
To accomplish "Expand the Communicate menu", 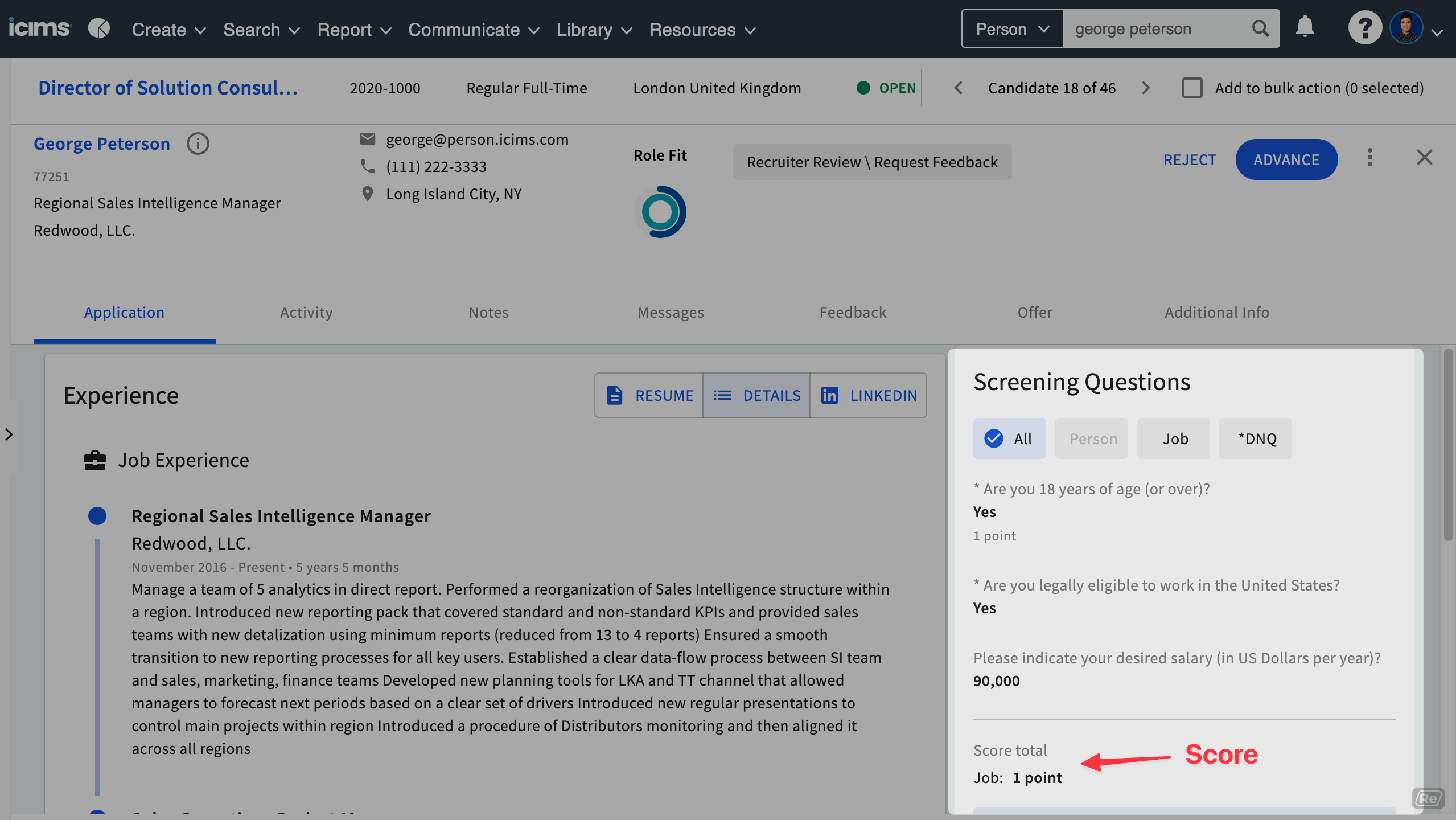I will 474,30.
